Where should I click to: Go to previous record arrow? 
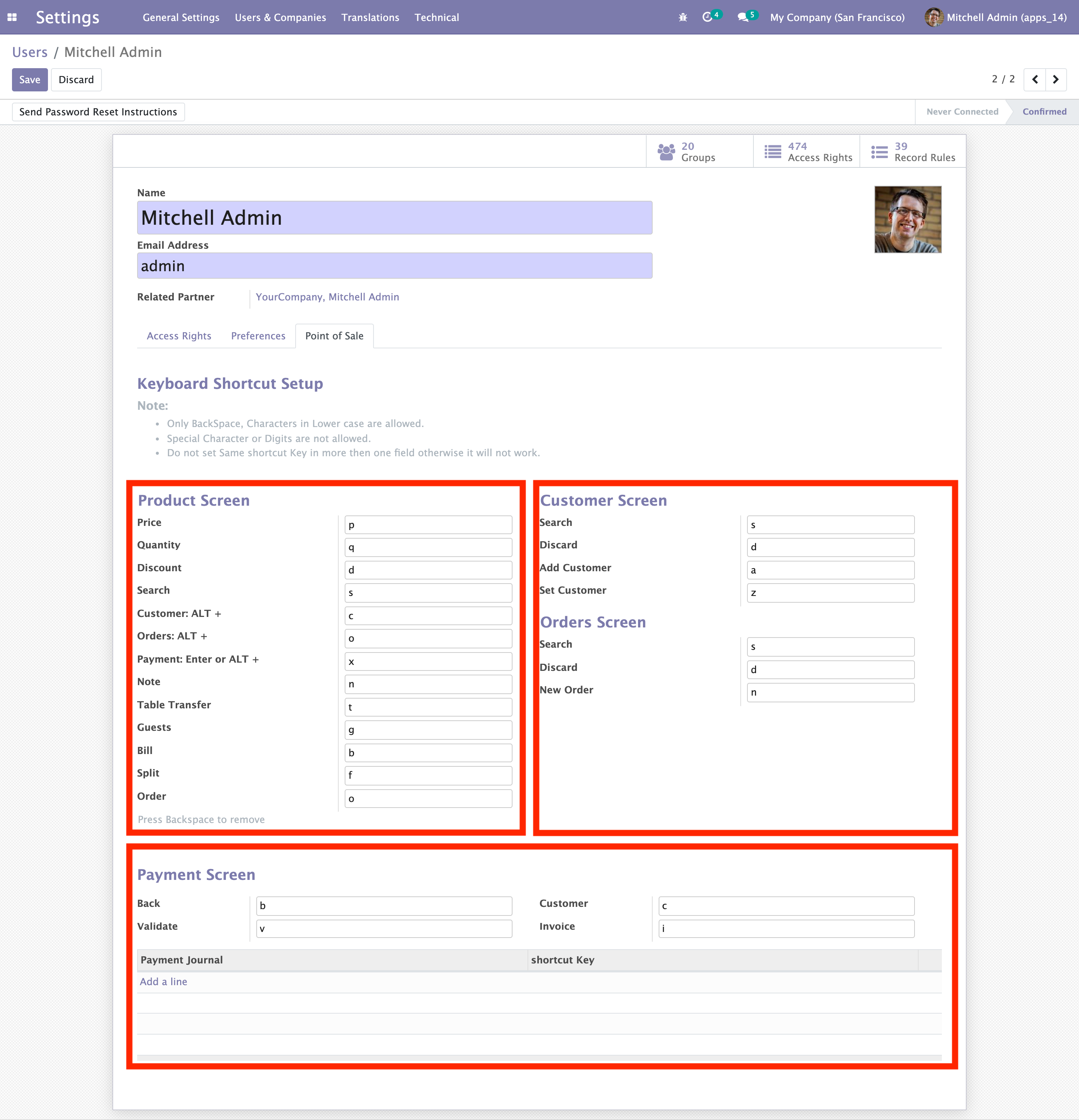[x=1034, y=79]
